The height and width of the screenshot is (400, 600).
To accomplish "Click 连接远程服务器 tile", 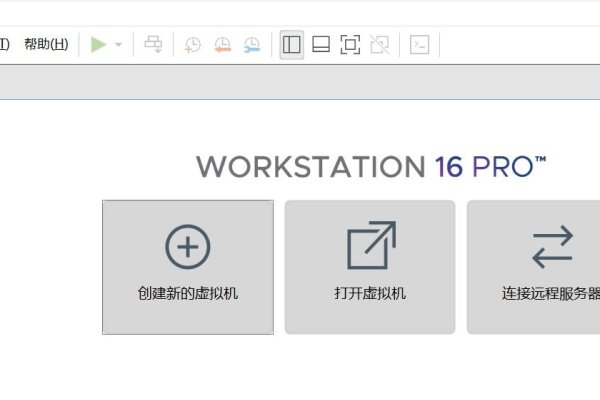I will pos(533,267).
